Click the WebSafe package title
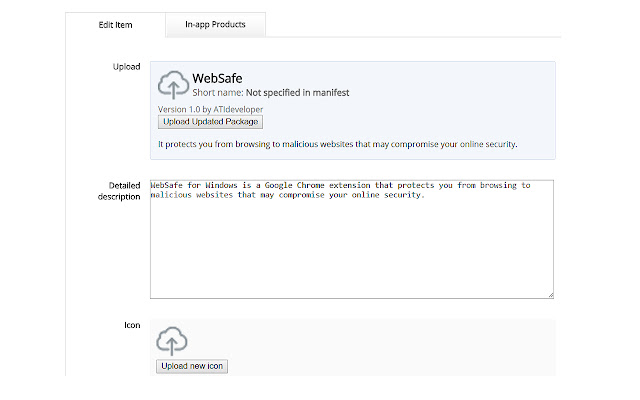This screenshot has width=640, height=400. coord(217,77)
